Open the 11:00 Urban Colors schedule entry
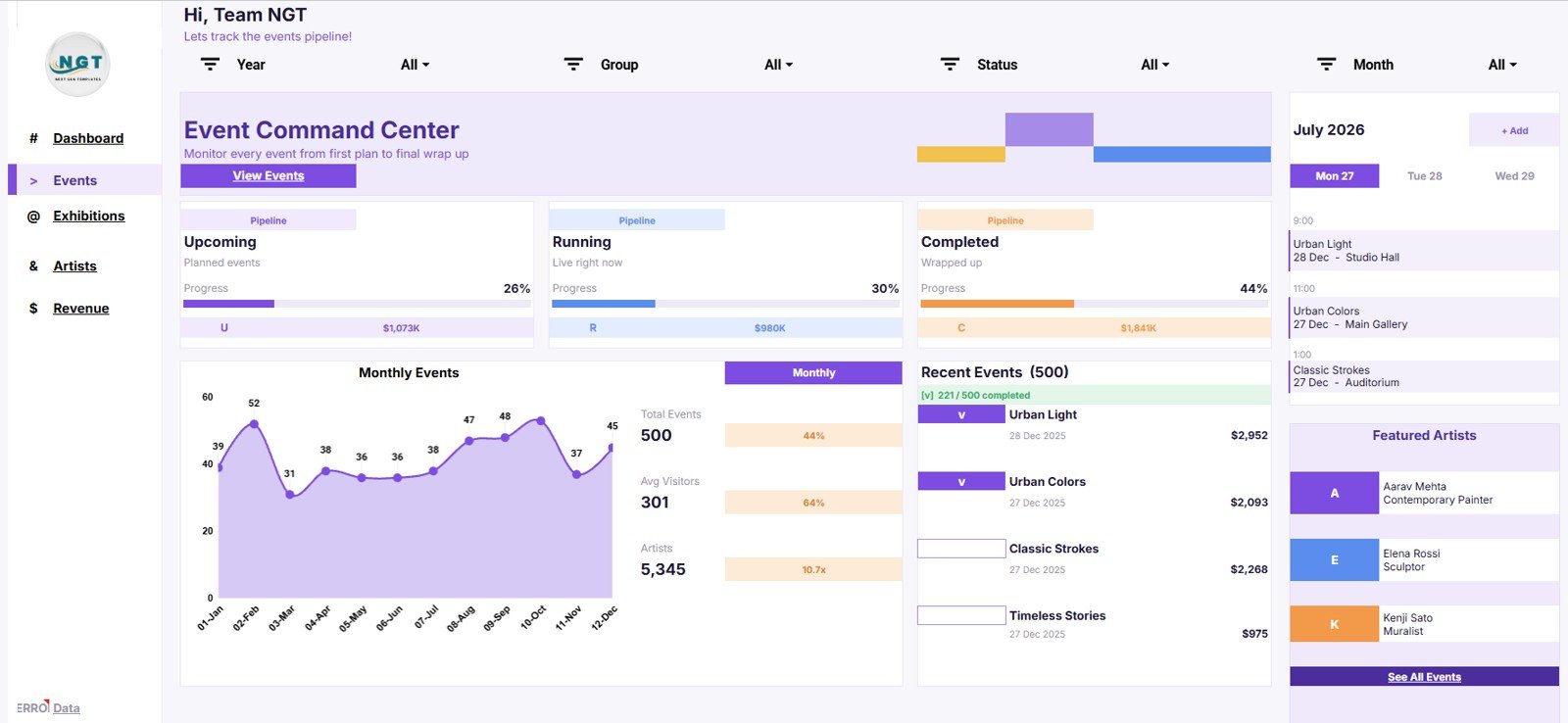Viewport: 1568px width, 723px height. point(1424,317)
